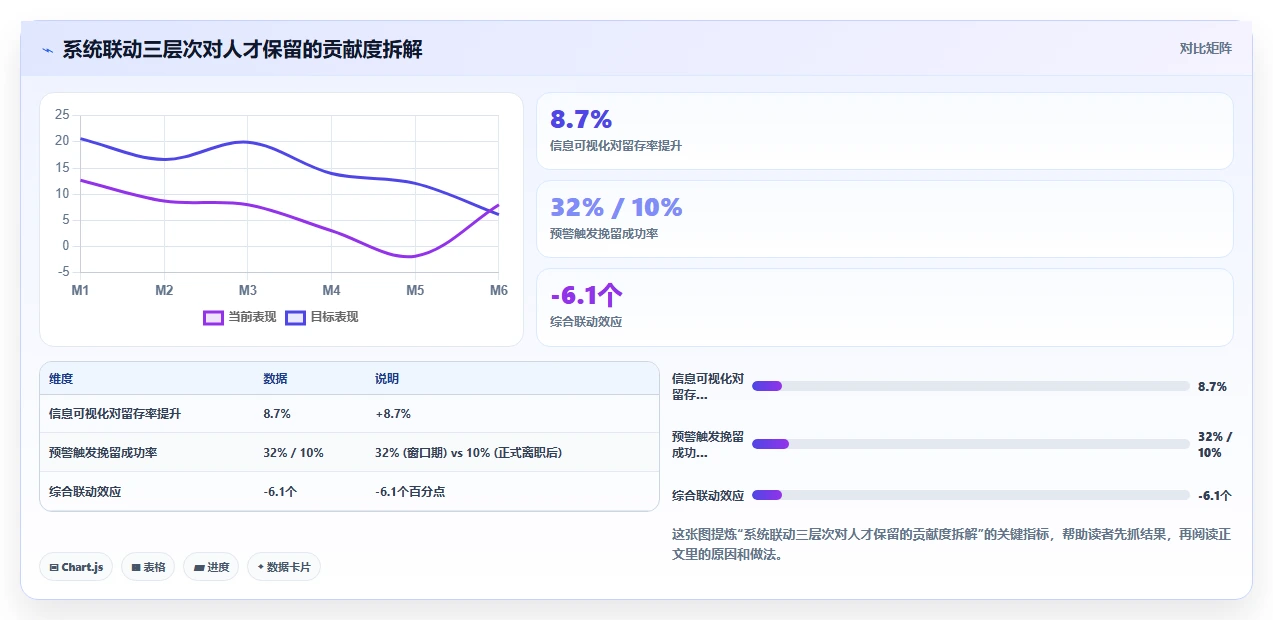The height and width of the screenshot is (620, 1273).
Task: Toggle the 目标表现 legend item
Action: (x=322, y=317)
